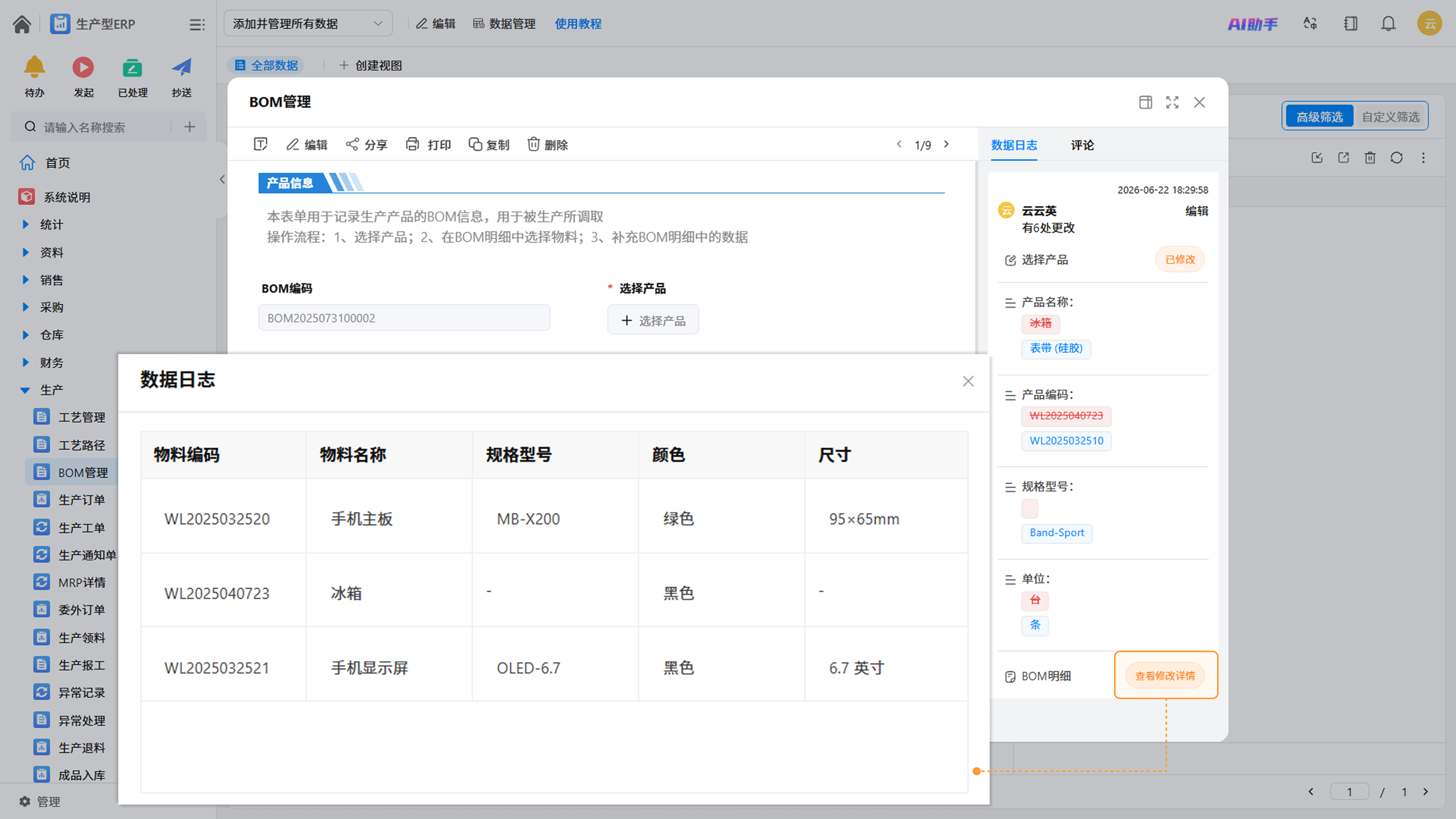The image size is (1456, 819).
Task: Open the 发起 play shortcut
Action: pyautogui.click(x=83, y=76)
